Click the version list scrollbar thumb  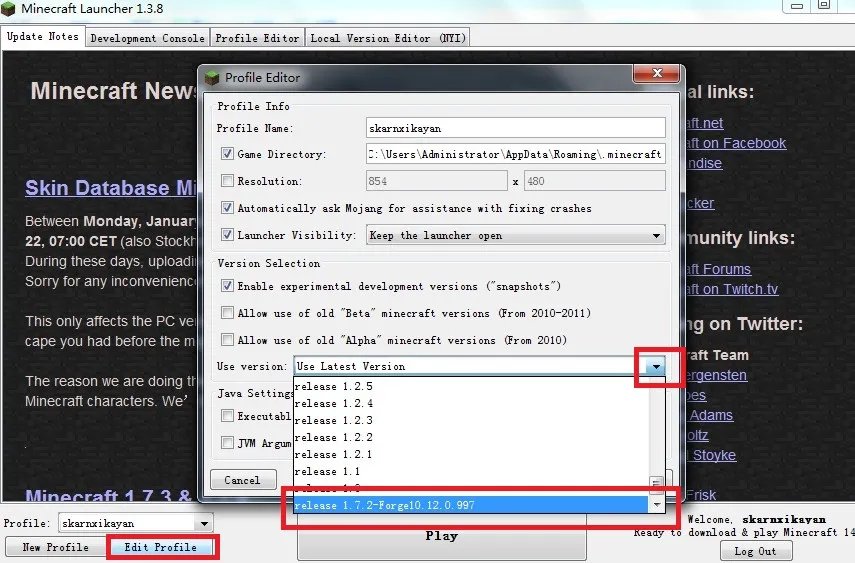coord(656,483)
